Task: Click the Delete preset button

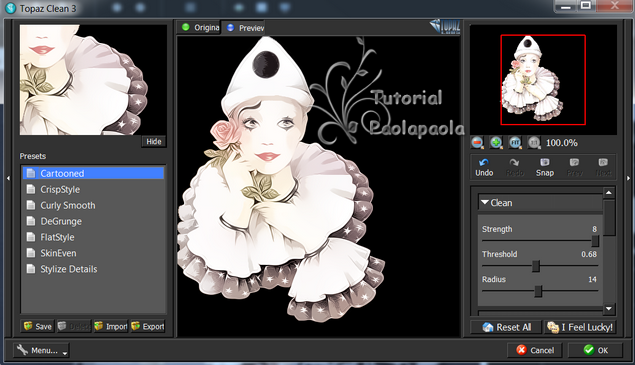Action: [x=74, y=326]
